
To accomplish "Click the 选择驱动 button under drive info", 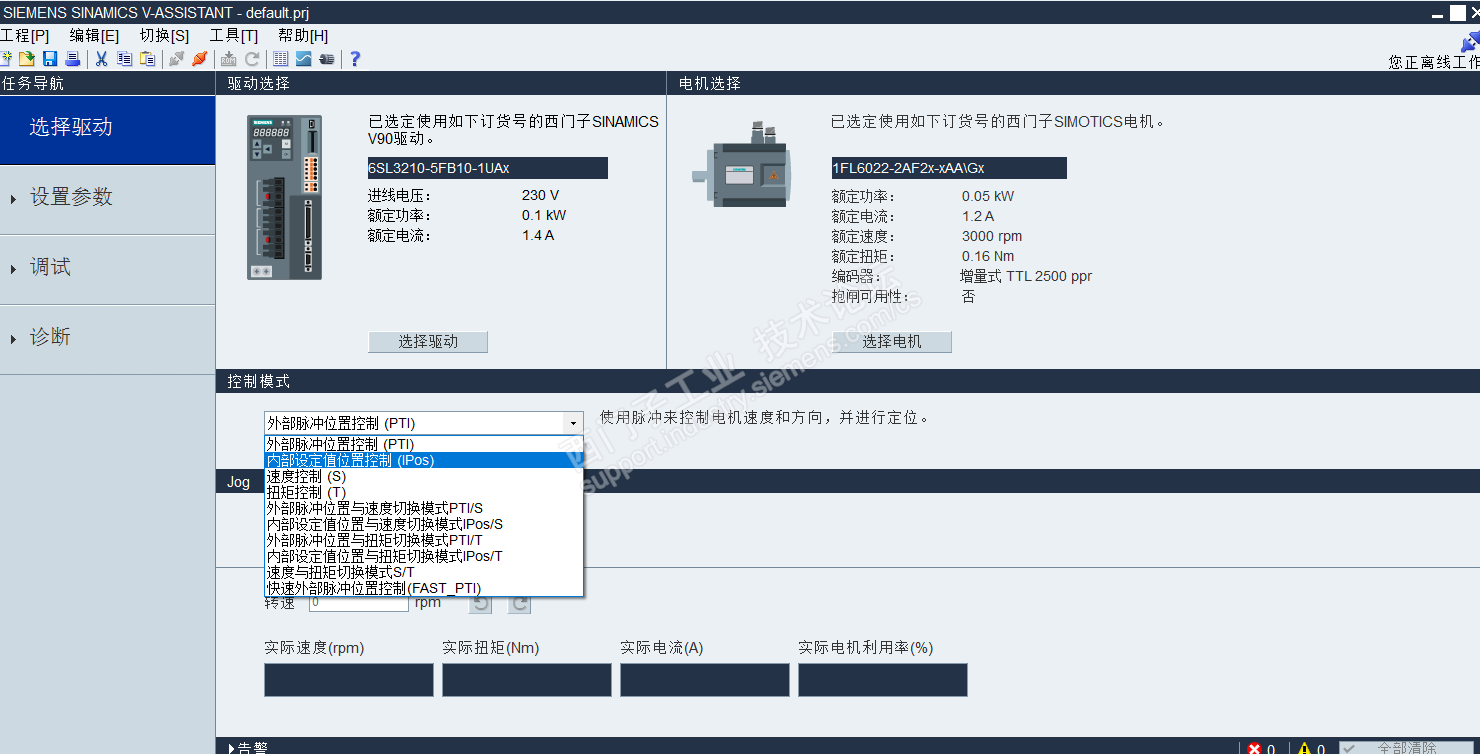I will click(x=428, y=342).
